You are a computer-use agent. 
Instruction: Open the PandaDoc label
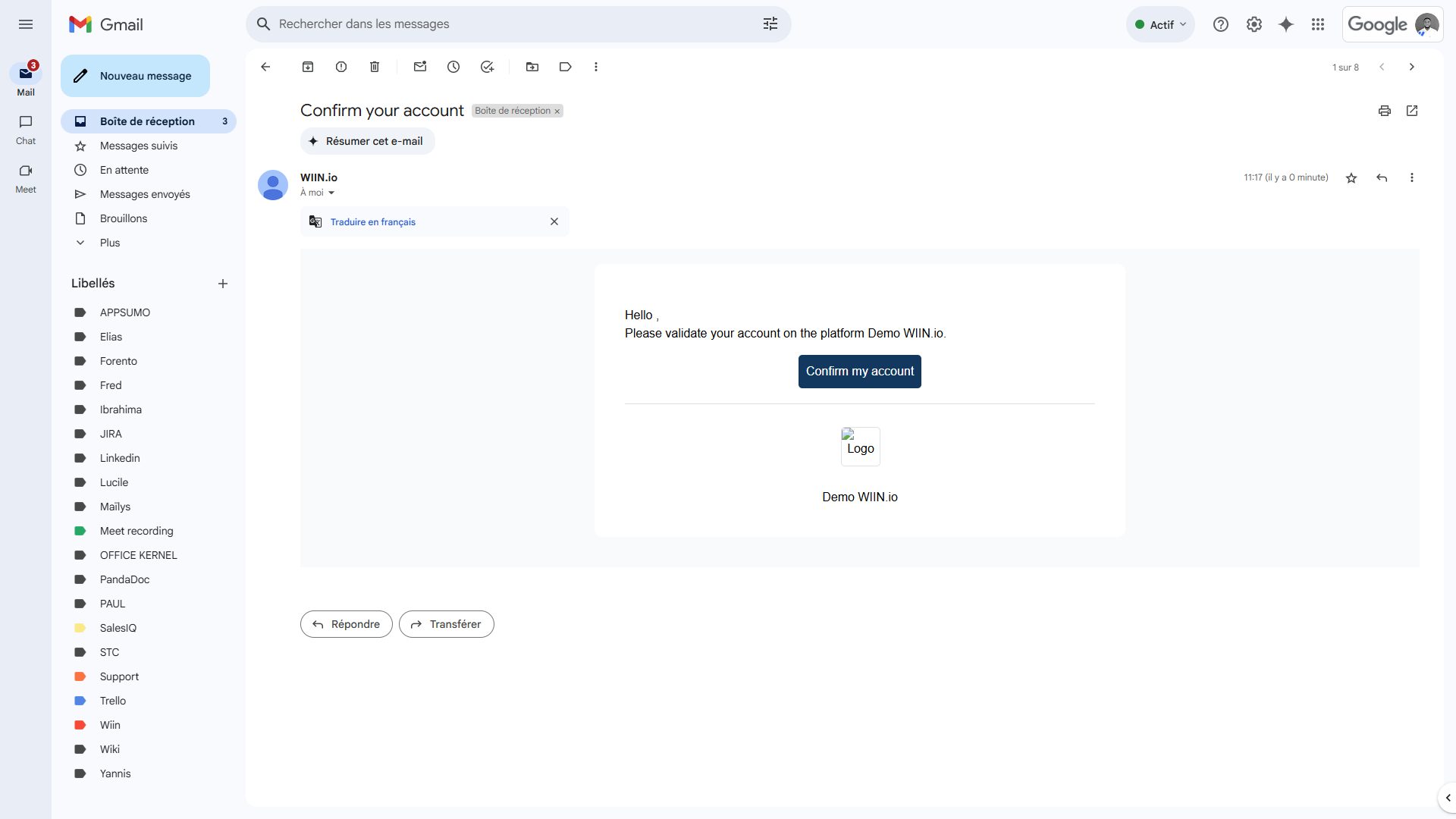pos(149,579)
